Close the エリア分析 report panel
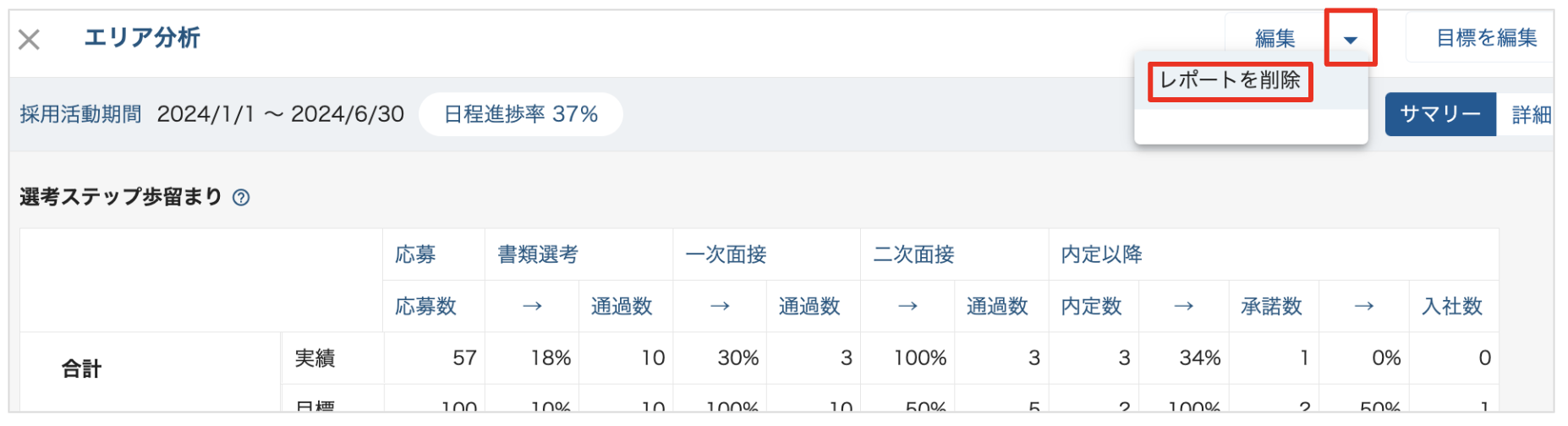 coord(29,40)
